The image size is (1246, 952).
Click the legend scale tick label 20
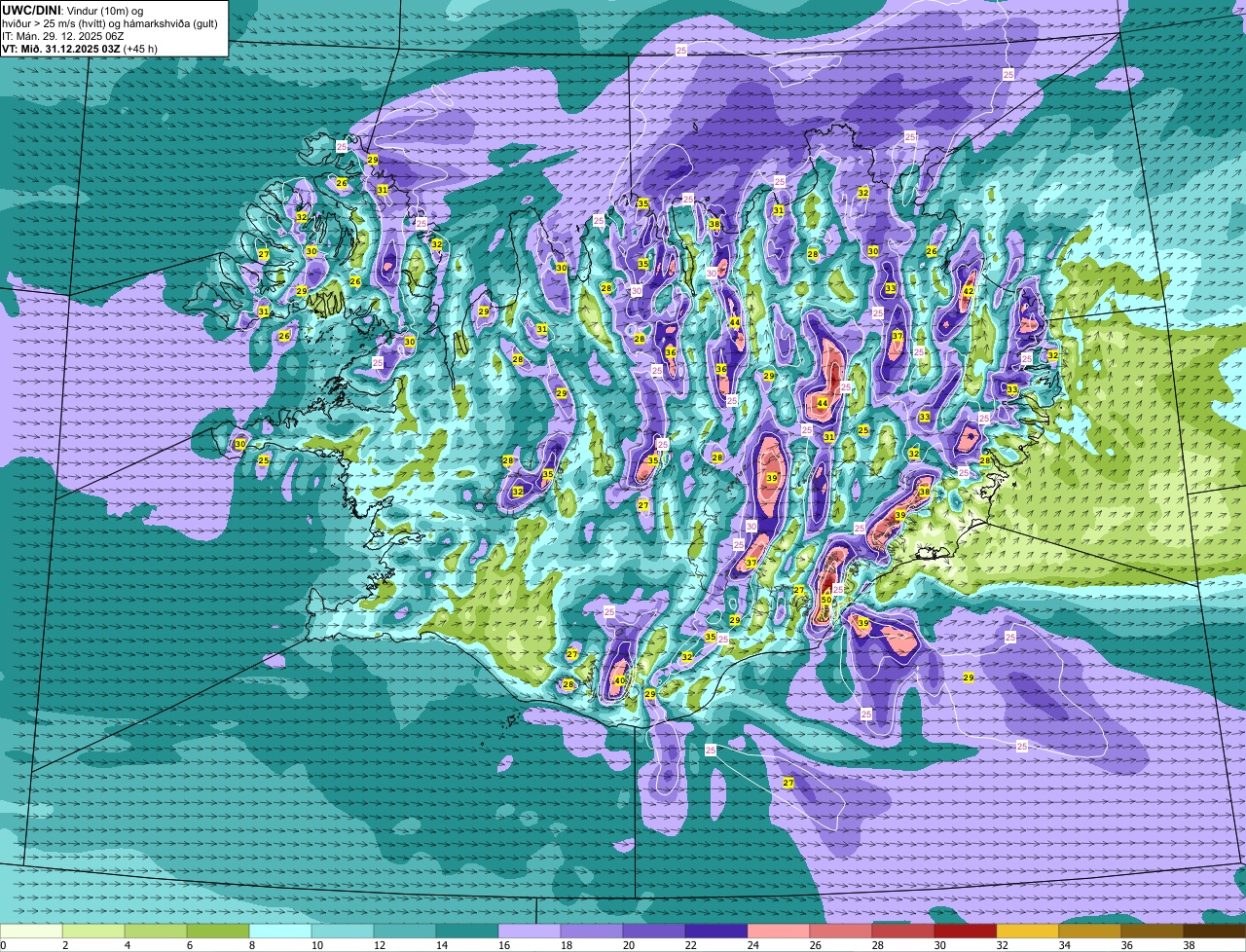(x=629, y=945)
